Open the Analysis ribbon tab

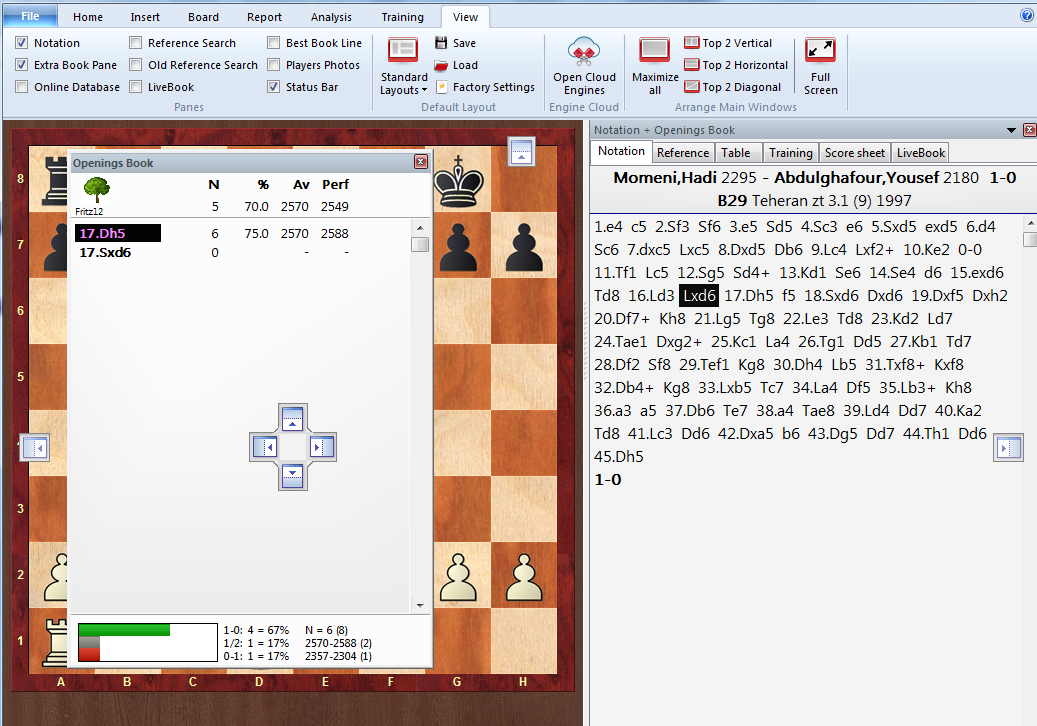pos(331,17)
